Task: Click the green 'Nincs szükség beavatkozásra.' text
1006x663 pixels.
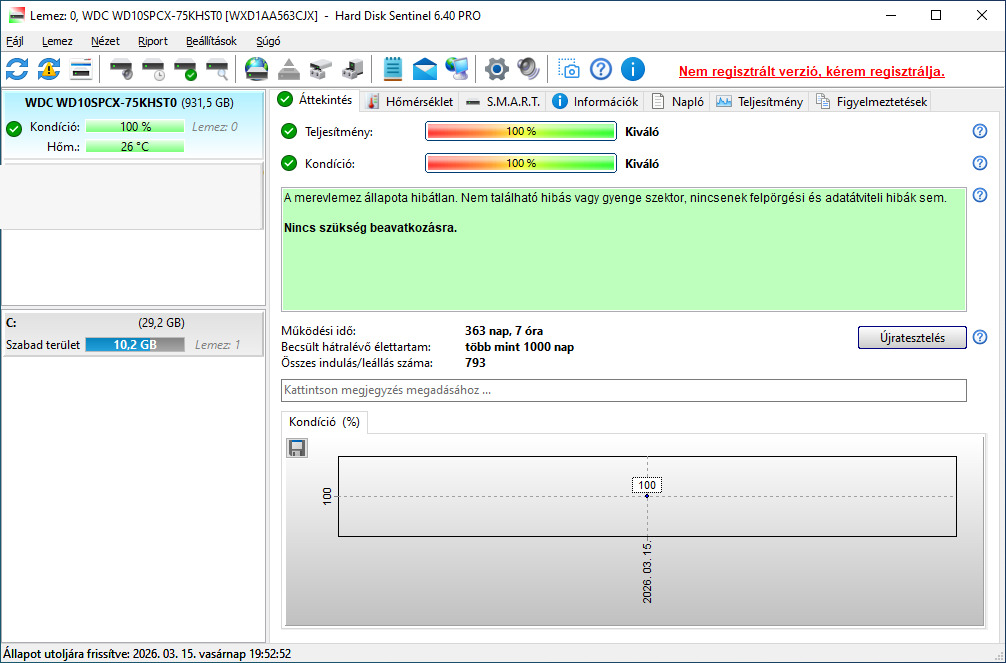Action: click(370, 227)
